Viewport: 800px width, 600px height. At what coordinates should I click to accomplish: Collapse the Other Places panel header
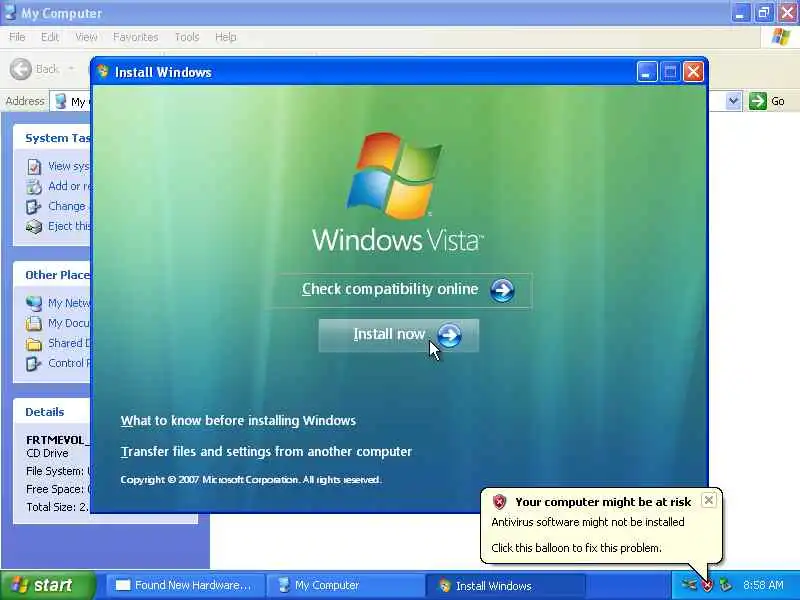coord(52,275)
